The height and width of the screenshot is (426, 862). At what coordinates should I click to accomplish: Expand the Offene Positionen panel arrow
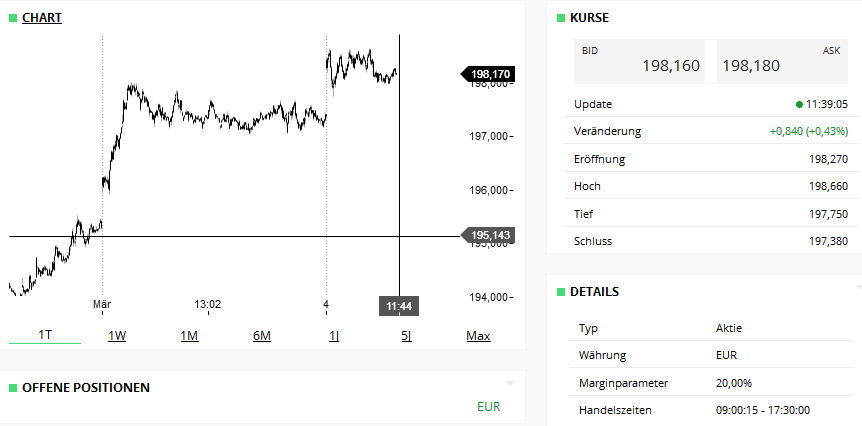pos(510,383)
